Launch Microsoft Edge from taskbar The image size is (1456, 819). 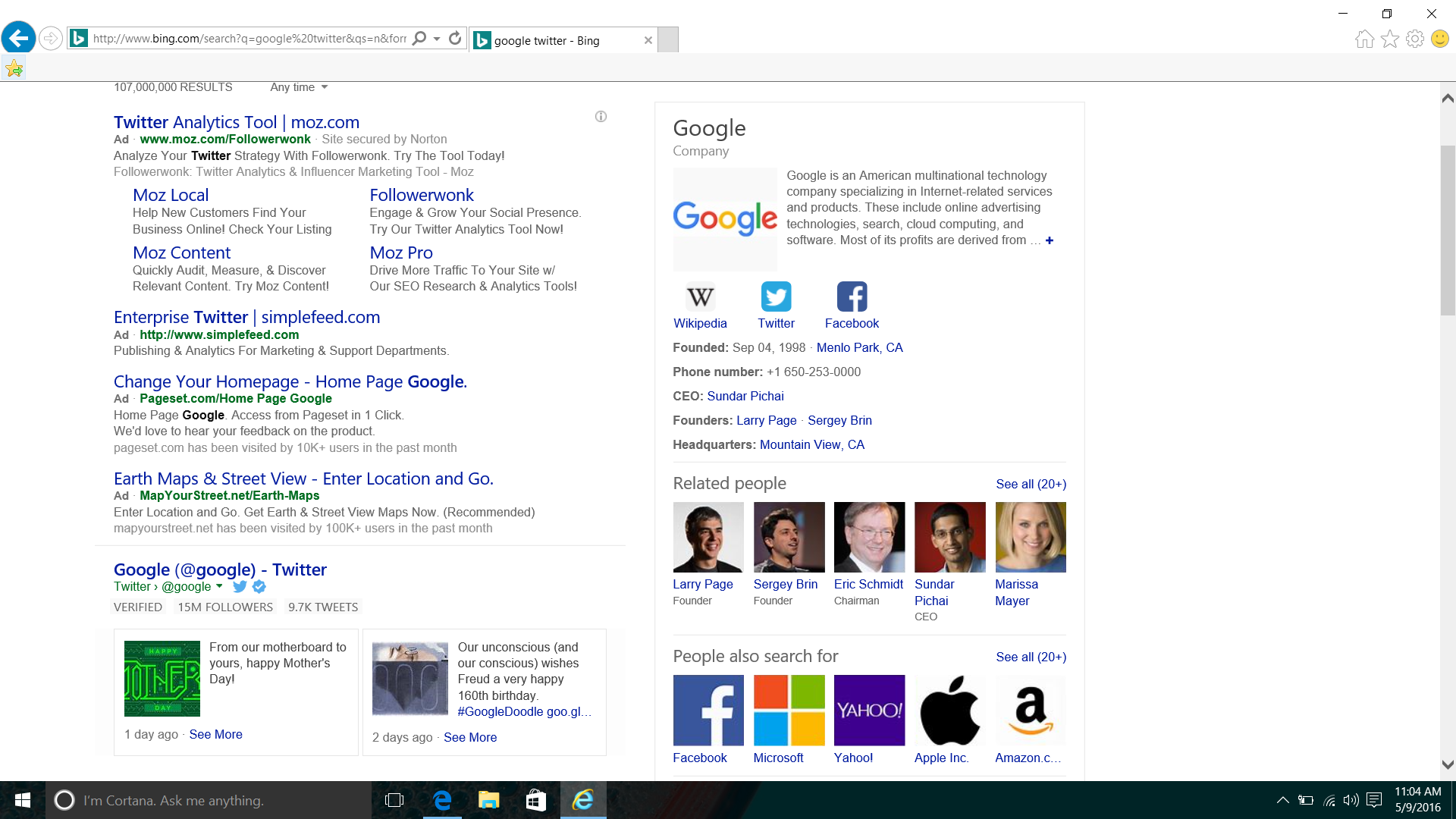pyautogui.click(x=442, y=800)
